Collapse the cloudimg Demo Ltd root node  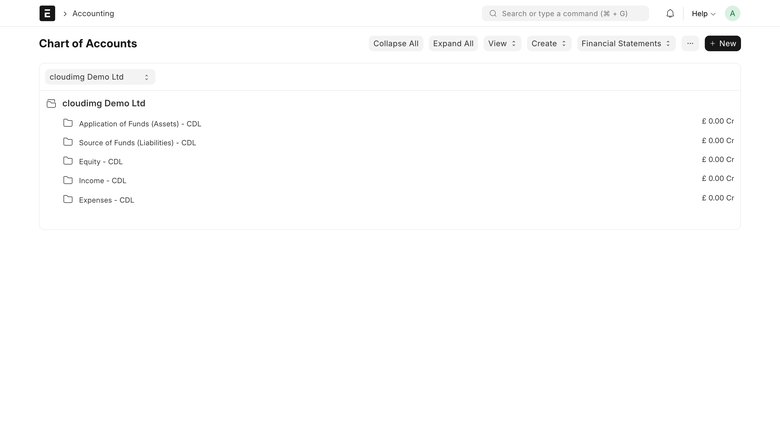pos(103,103)
